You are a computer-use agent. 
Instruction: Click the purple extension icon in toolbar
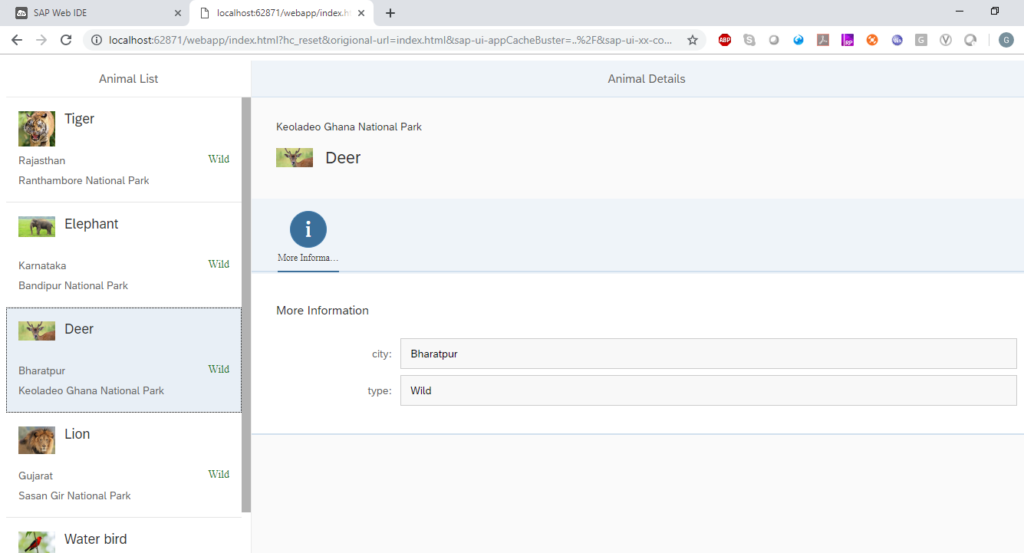[847, 40]
